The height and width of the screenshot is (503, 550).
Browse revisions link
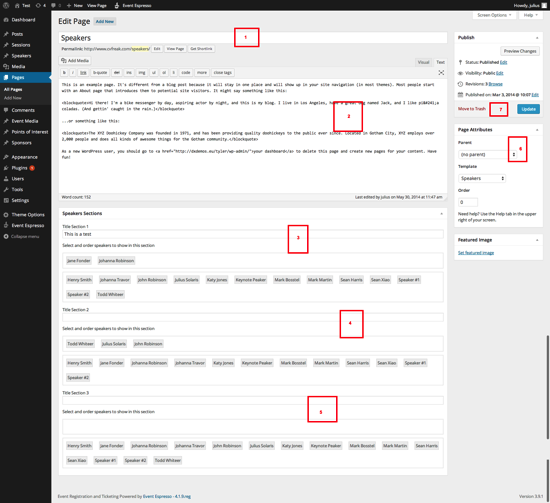coord(495,84)
